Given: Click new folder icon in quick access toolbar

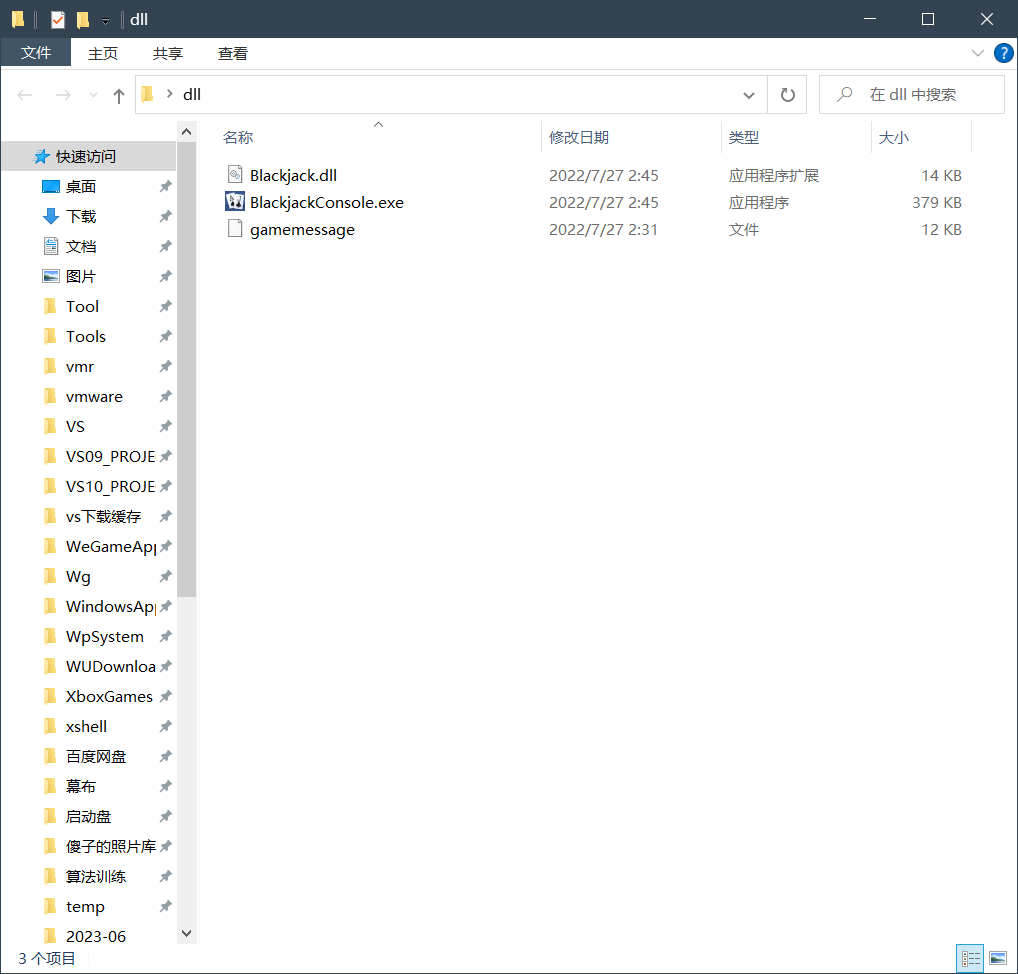Looking at the screenshot, I should [x=82, y=19].
